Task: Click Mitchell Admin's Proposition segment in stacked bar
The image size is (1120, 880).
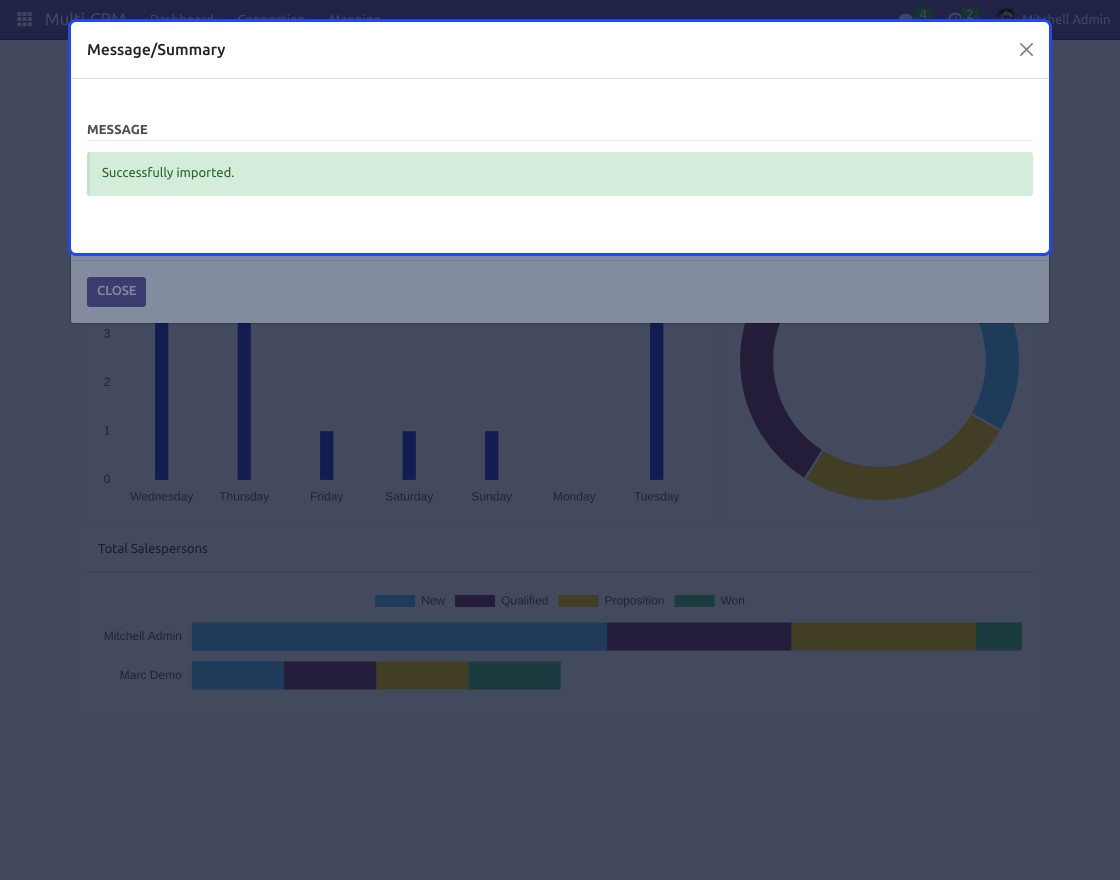Action: pyautogui.click(x=884, y=636)
